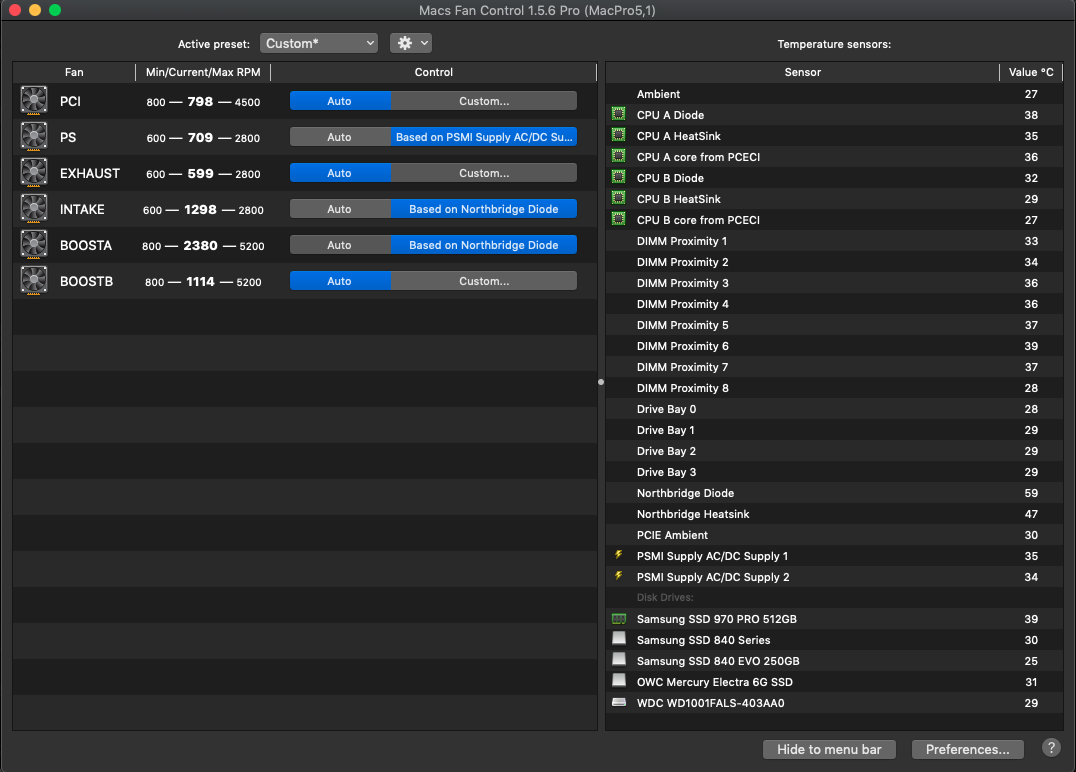This screenshot has width=1076, height=772.
Task: Set BOOSTA fan to Auto
Action: [340, 245]
